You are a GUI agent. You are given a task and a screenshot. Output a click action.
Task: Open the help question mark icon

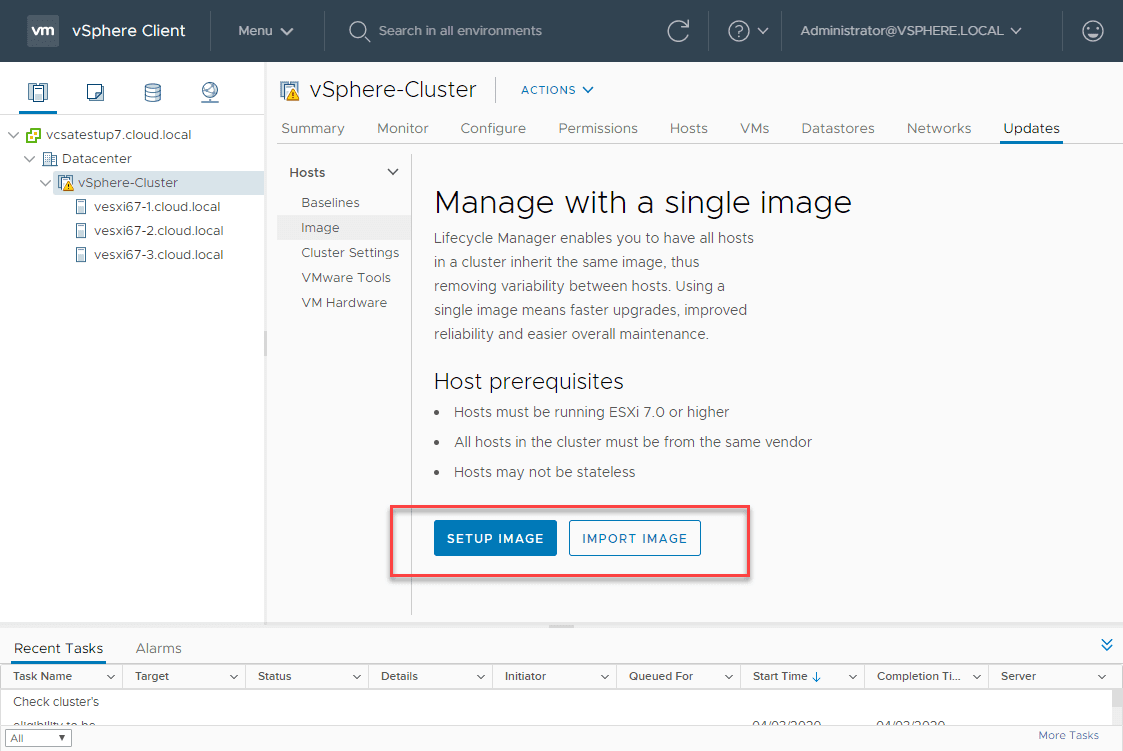(x=738, y=31)
